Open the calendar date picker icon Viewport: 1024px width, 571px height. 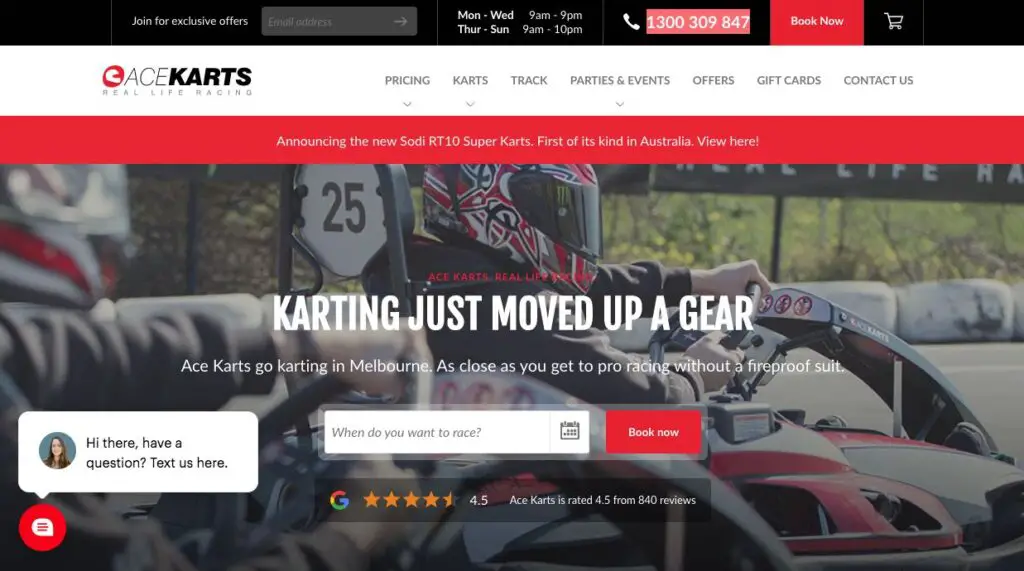(x=569, y=431)
